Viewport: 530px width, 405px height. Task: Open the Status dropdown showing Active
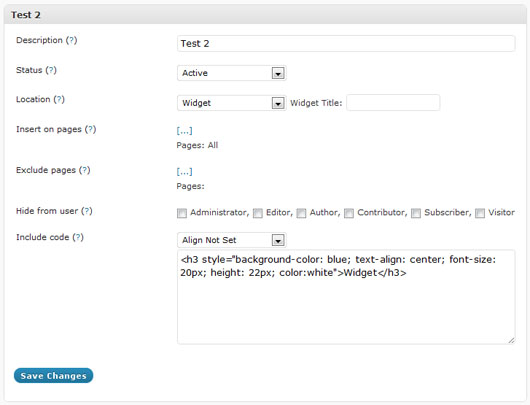click(x=232, y=73)
